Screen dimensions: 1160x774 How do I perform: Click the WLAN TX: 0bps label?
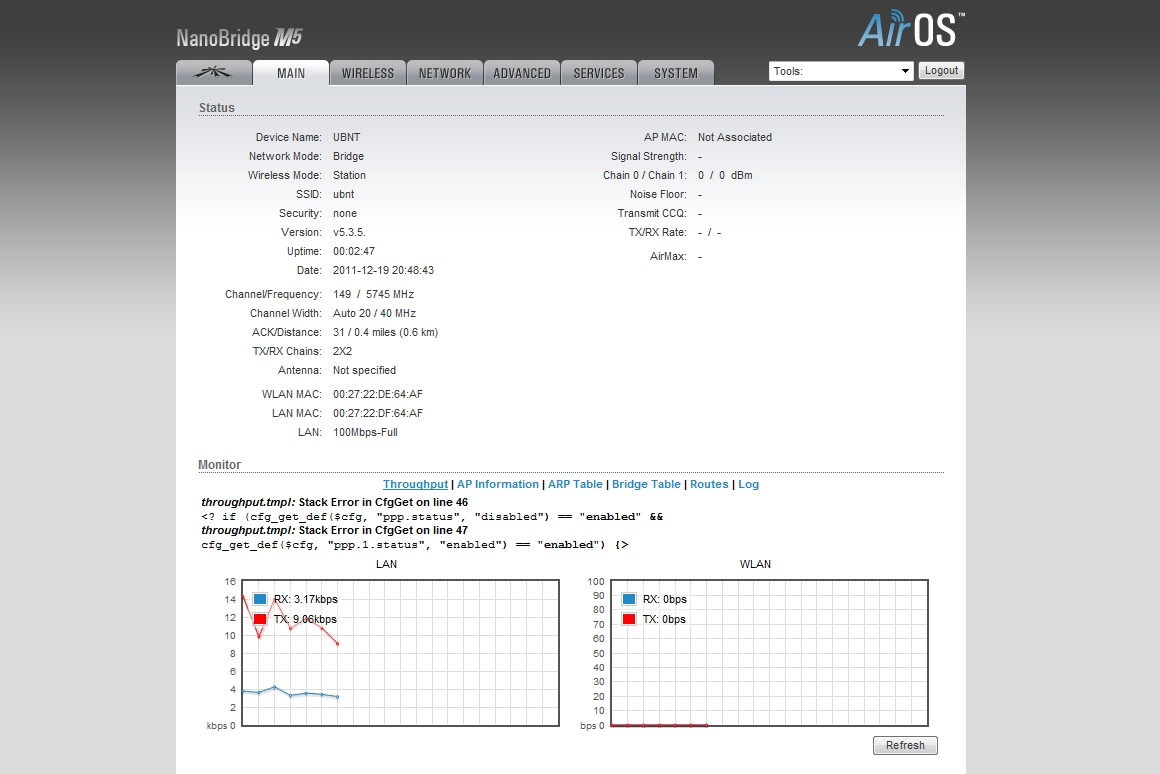pyautogui.click(x=664, y=619)
